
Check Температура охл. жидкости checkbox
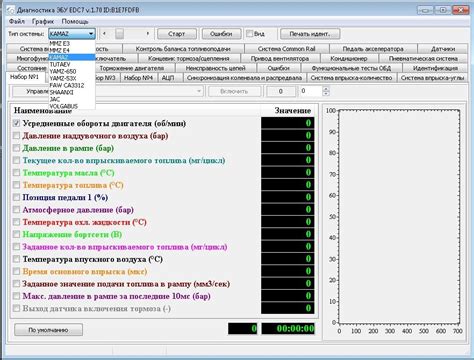click(16, 222)
